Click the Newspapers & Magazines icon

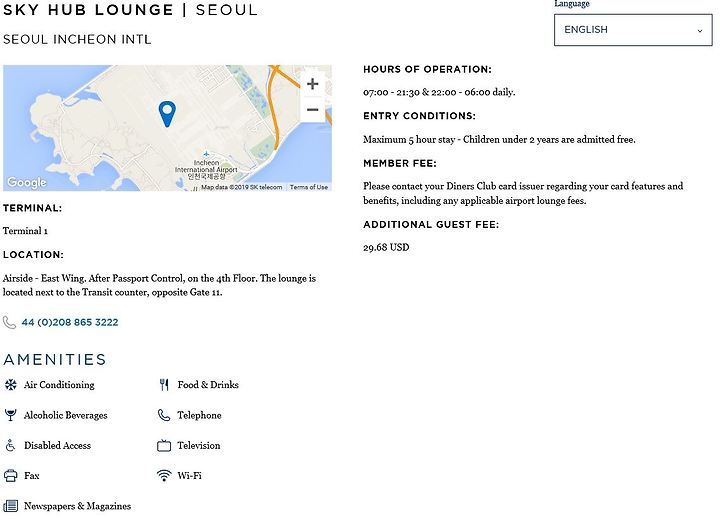click(11, 506)
